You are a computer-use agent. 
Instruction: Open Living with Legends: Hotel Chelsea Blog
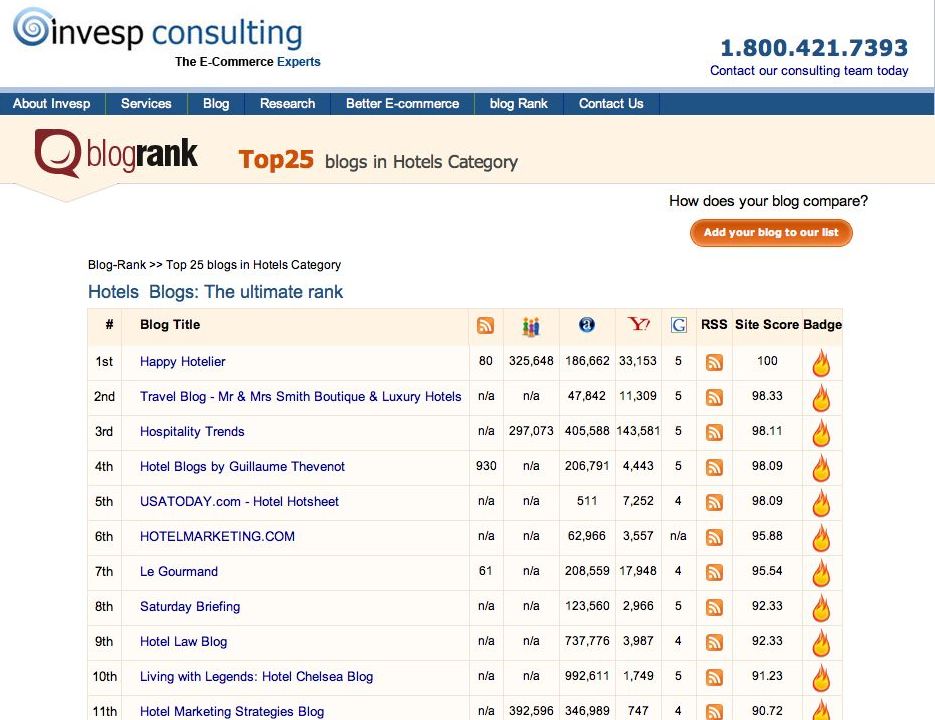pyautogui.click(x=256, y=676)
